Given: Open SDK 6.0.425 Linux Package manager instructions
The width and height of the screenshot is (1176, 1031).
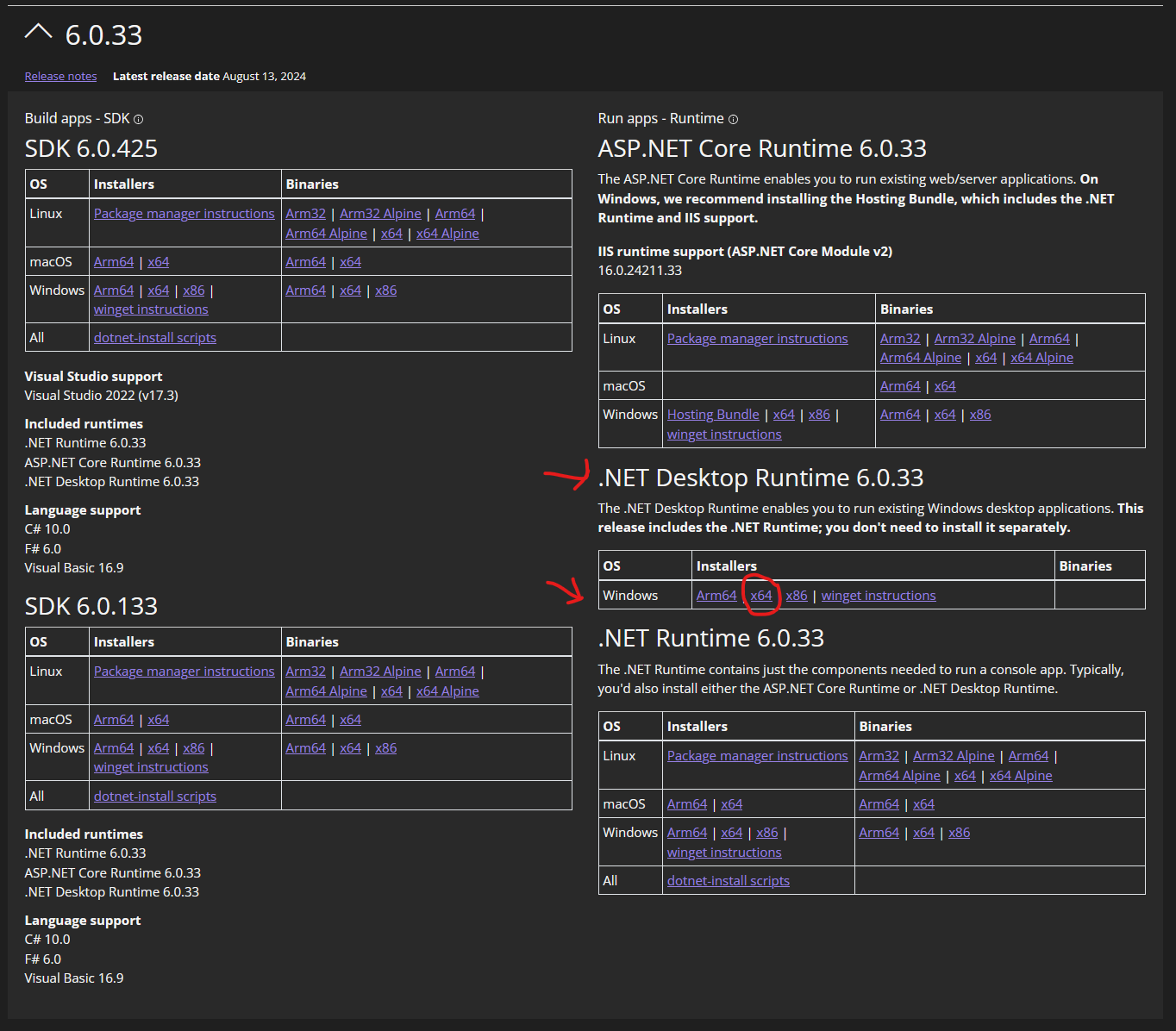Looking at the screenshot, I should click(184, 214).
